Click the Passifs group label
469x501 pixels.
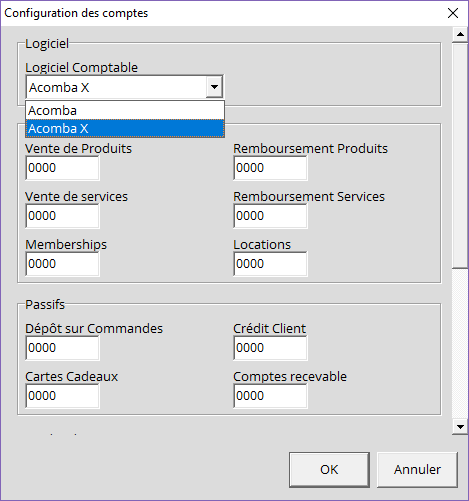tap(45, 304)
